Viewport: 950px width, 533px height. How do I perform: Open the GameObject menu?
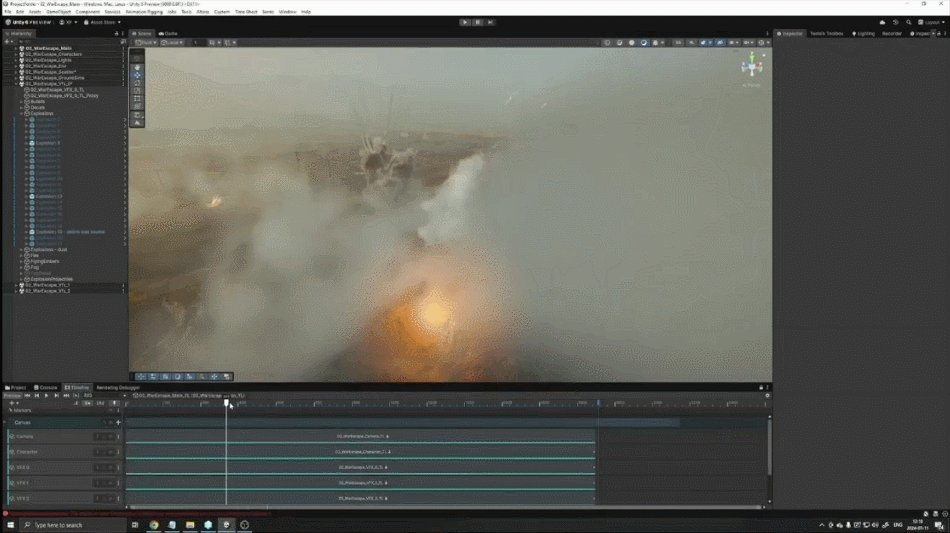tap(59, 12)
